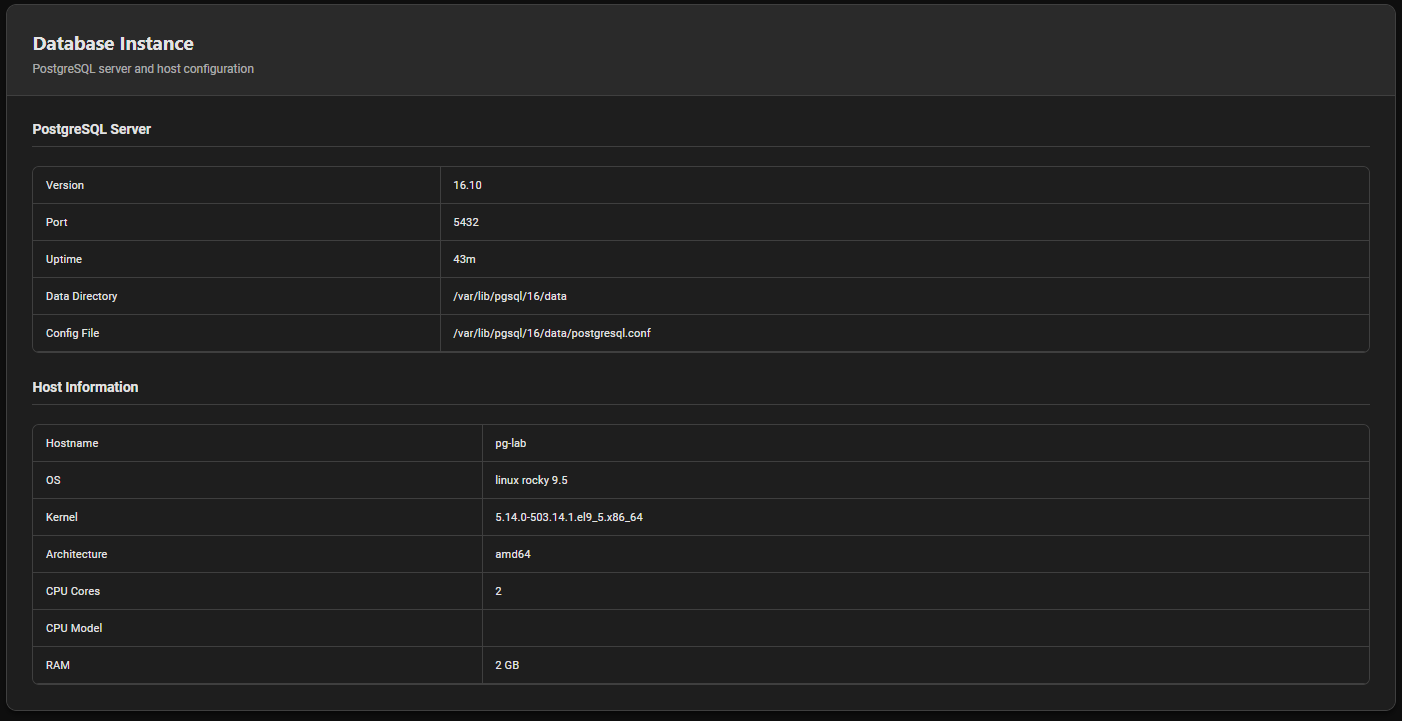Click the CPU Model label
This screenshot has width=1402, height=721.
click(x=74, y=628)
